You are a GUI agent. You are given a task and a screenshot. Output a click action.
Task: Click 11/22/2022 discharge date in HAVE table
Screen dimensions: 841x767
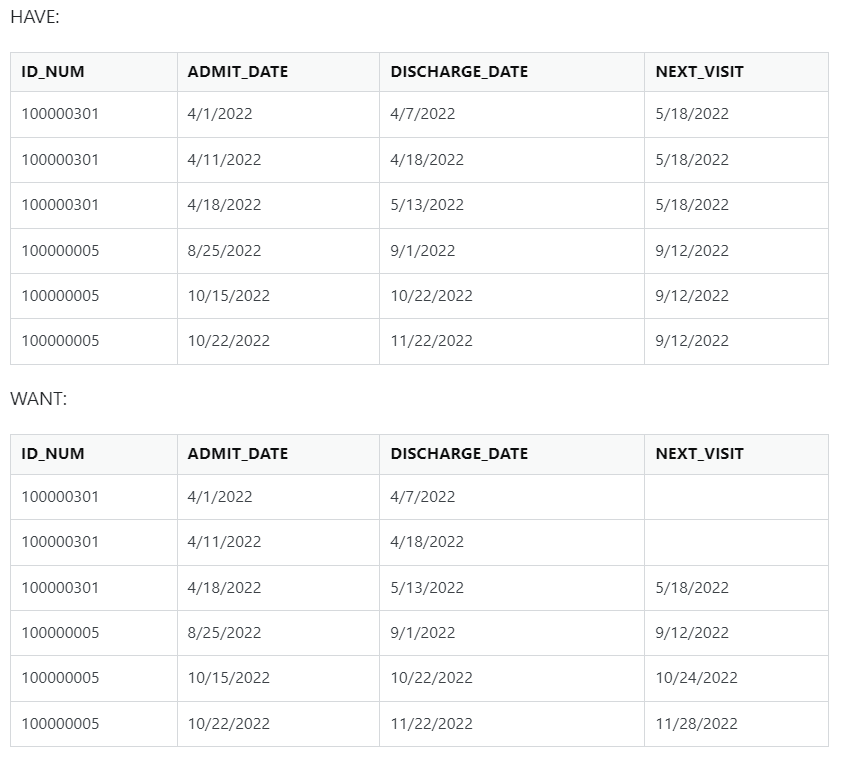click(431, 341)
